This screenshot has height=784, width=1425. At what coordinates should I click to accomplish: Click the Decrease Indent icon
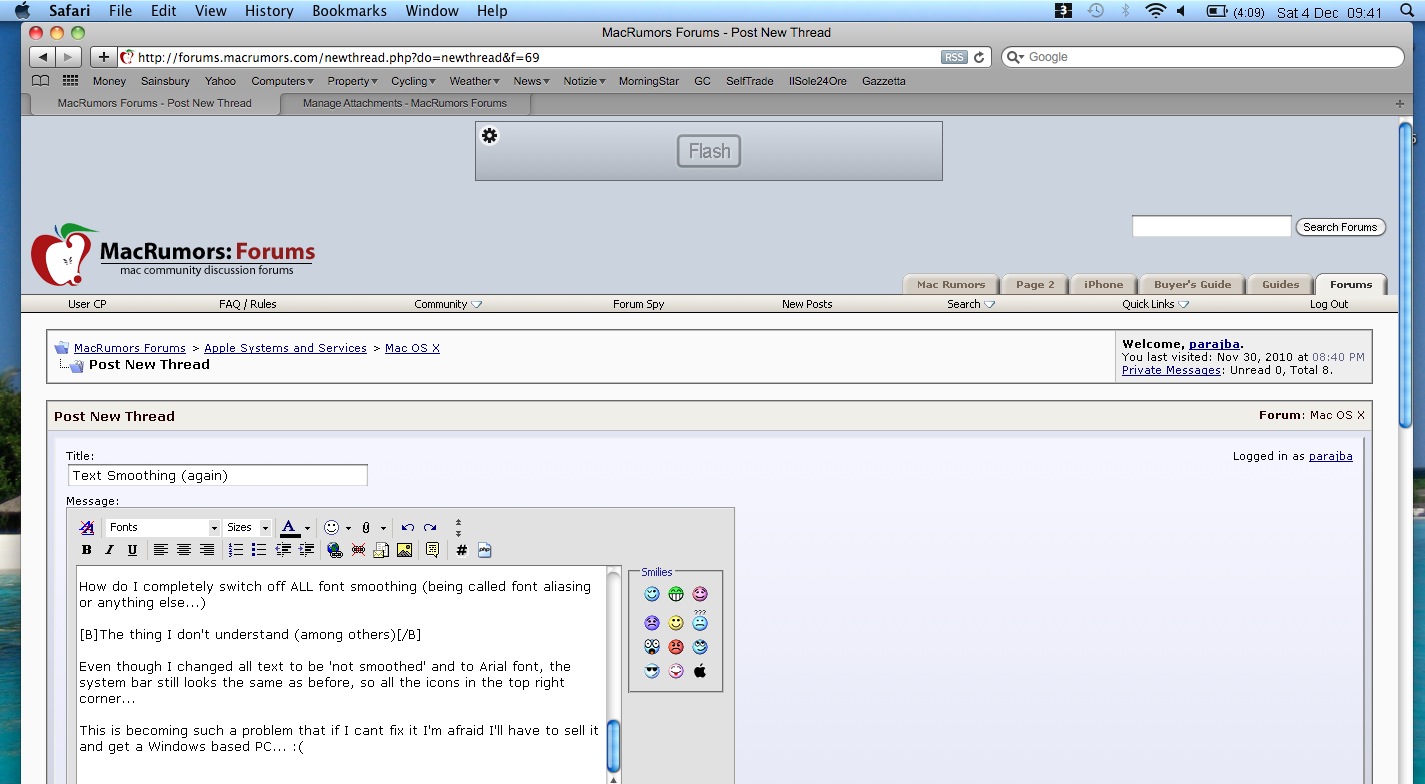click(x=283, y=550)
